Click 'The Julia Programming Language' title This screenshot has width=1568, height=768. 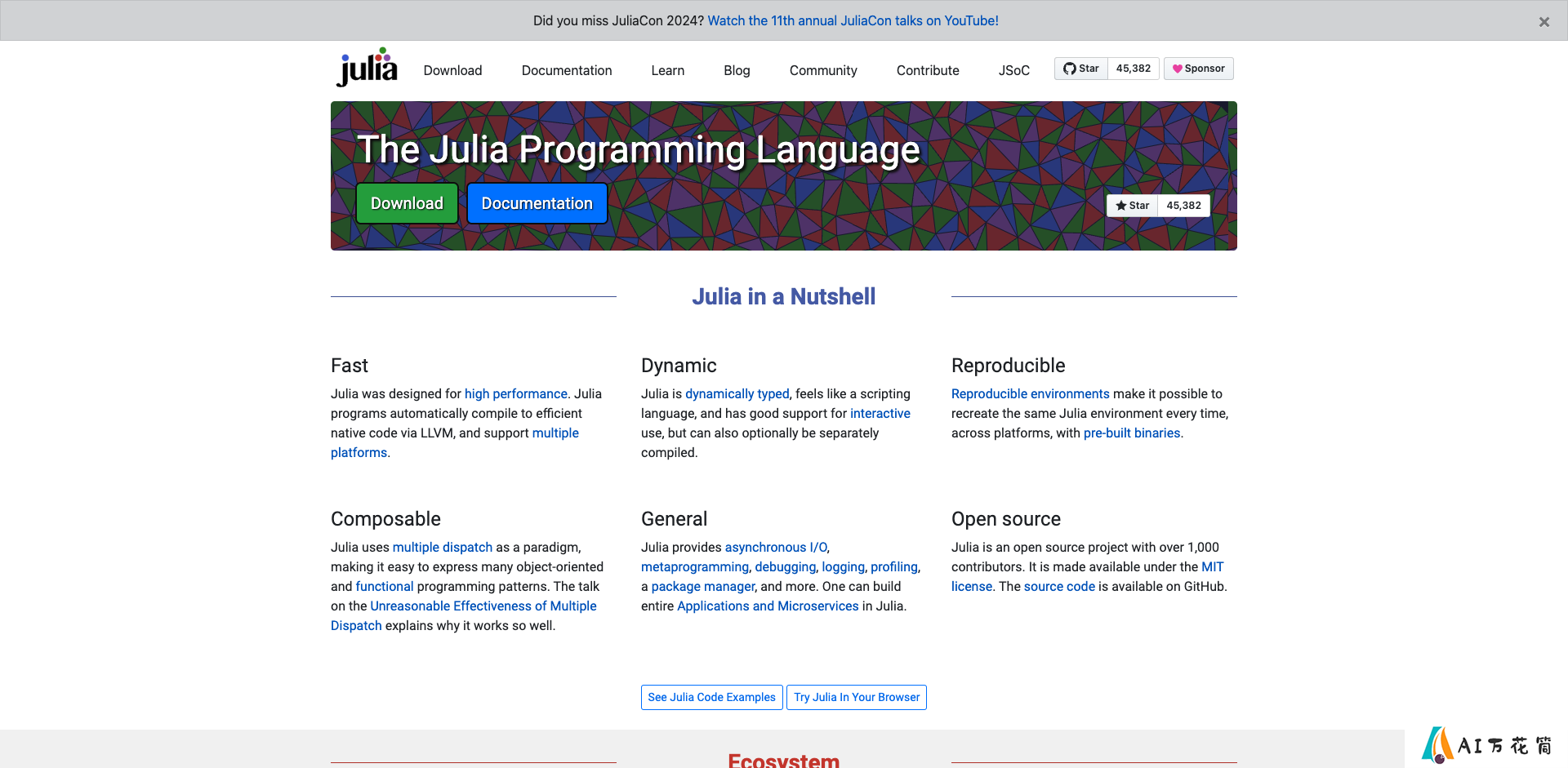tap(639, 150)
